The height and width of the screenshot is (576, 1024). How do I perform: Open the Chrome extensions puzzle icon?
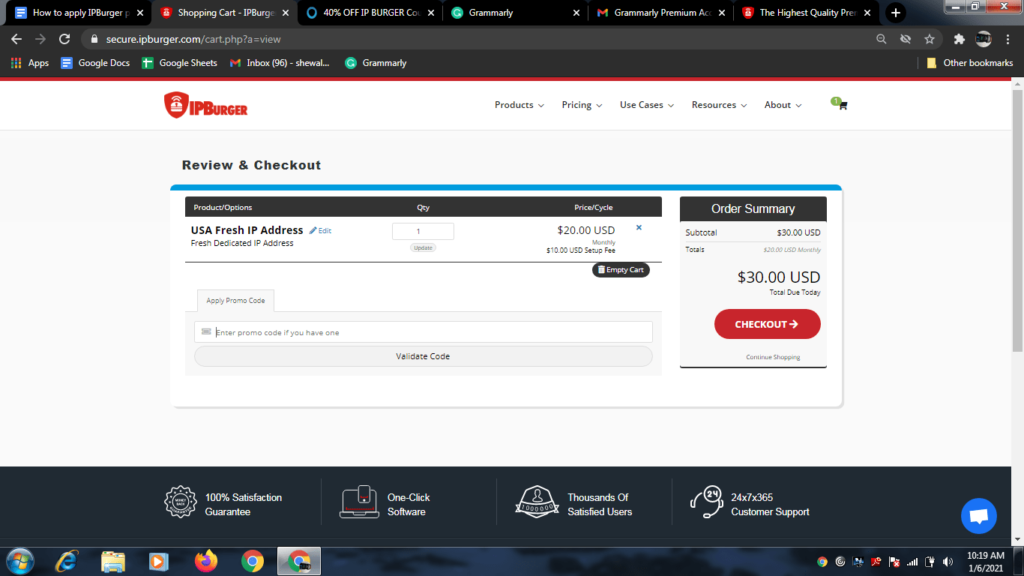pos(959,39)
